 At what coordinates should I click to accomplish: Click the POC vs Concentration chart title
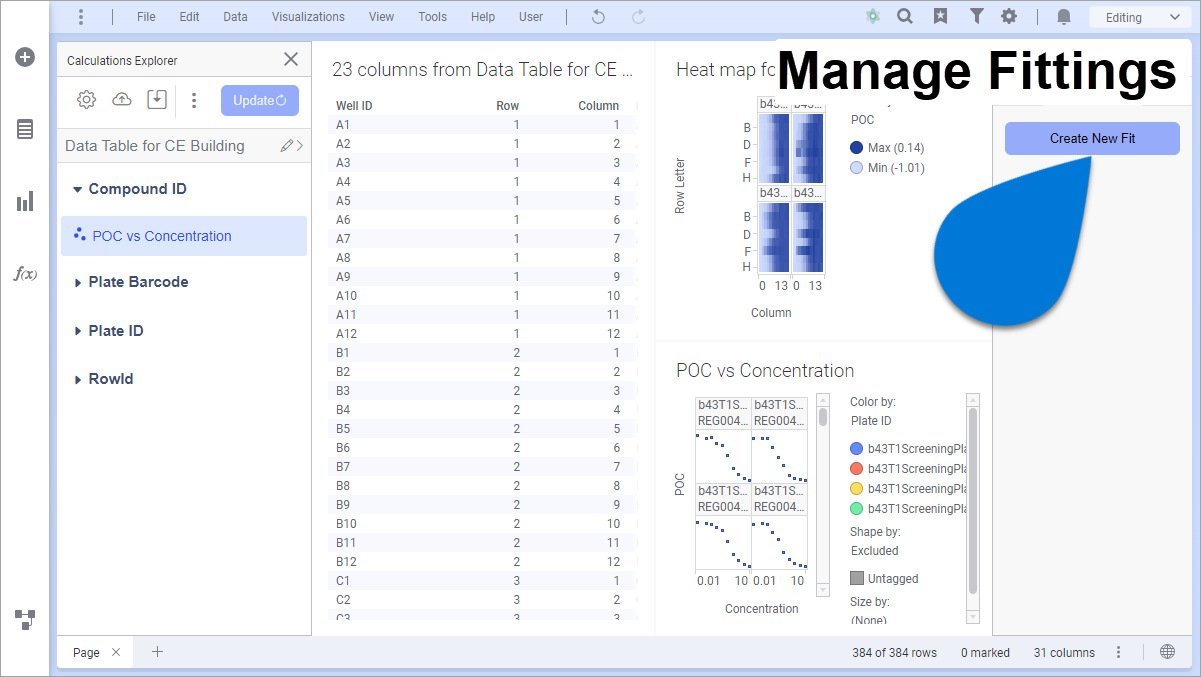pos(765,371)
